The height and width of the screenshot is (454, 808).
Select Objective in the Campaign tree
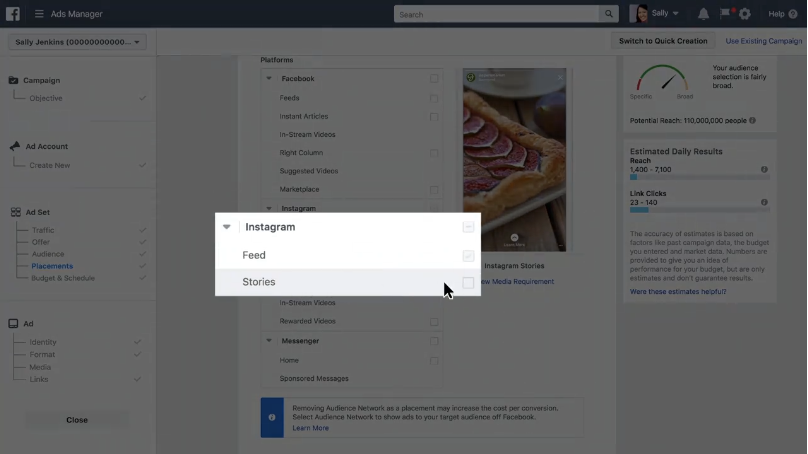click(x=46, y=98)
